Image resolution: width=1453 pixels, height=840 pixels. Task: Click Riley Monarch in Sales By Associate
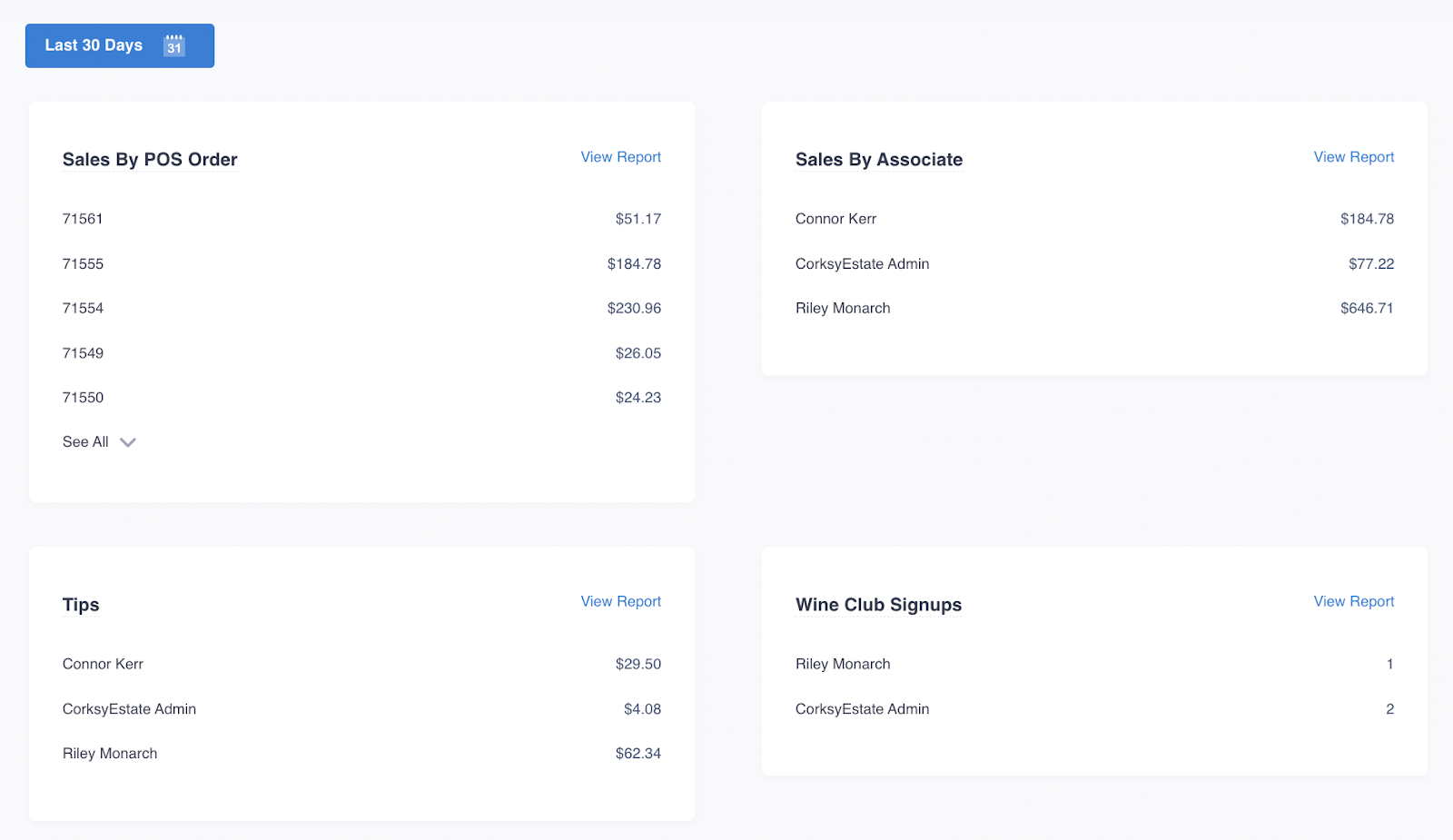coord(843,309)
